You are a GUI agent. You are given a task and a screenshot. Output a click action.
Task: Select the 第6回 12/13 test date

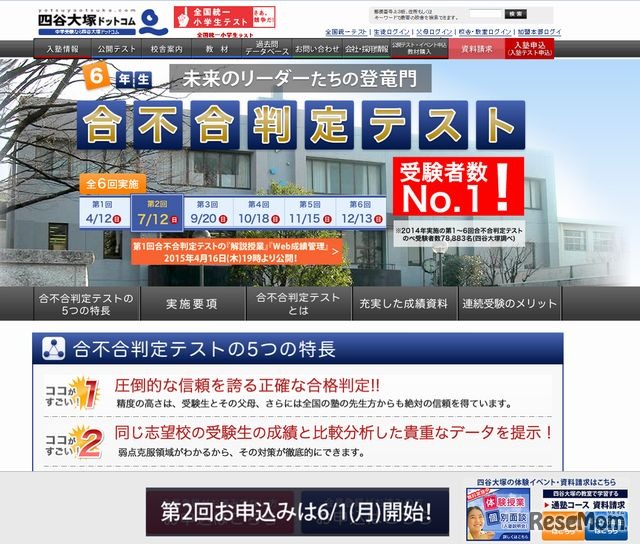pyautogui.click(x=361, y=213)
